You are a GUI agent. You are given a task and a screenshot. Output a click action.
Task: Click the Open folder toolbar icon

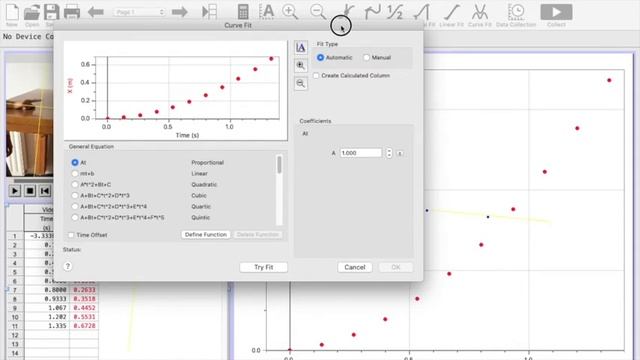pos(31,12)
